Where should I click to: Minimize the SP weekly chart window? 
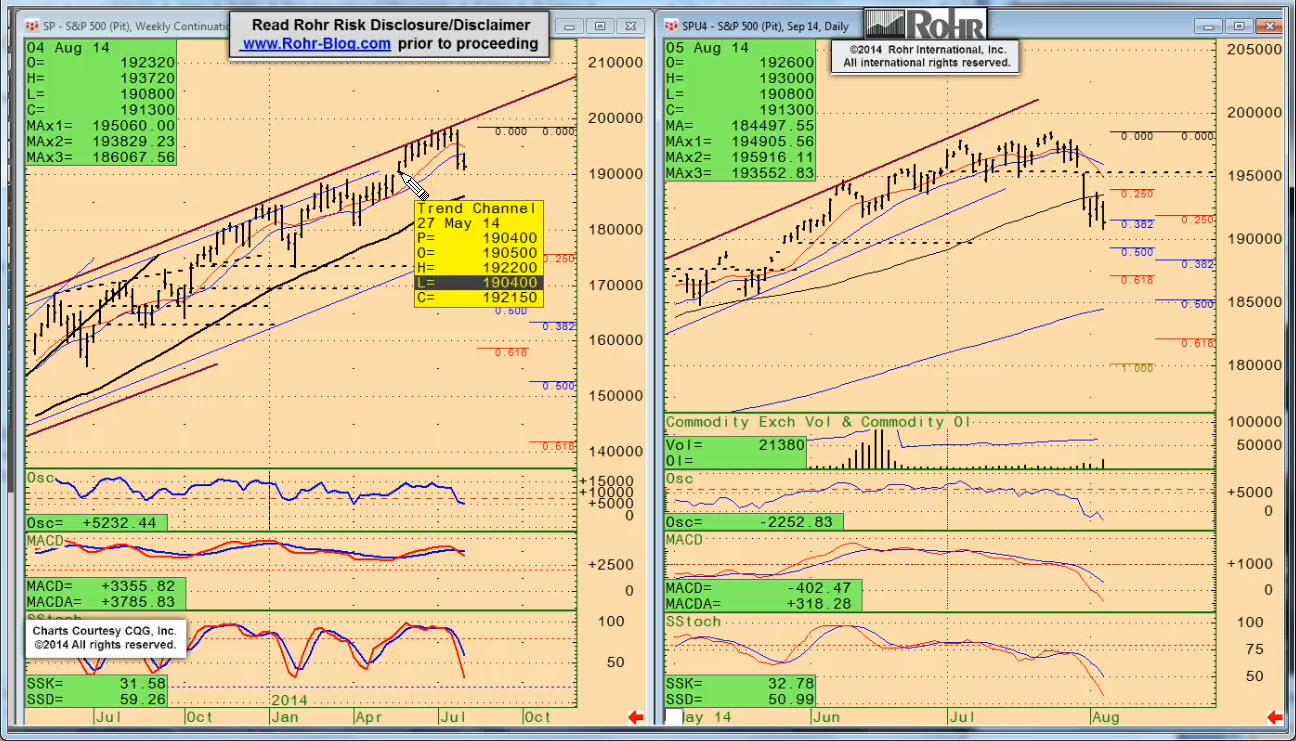(571, 26)
